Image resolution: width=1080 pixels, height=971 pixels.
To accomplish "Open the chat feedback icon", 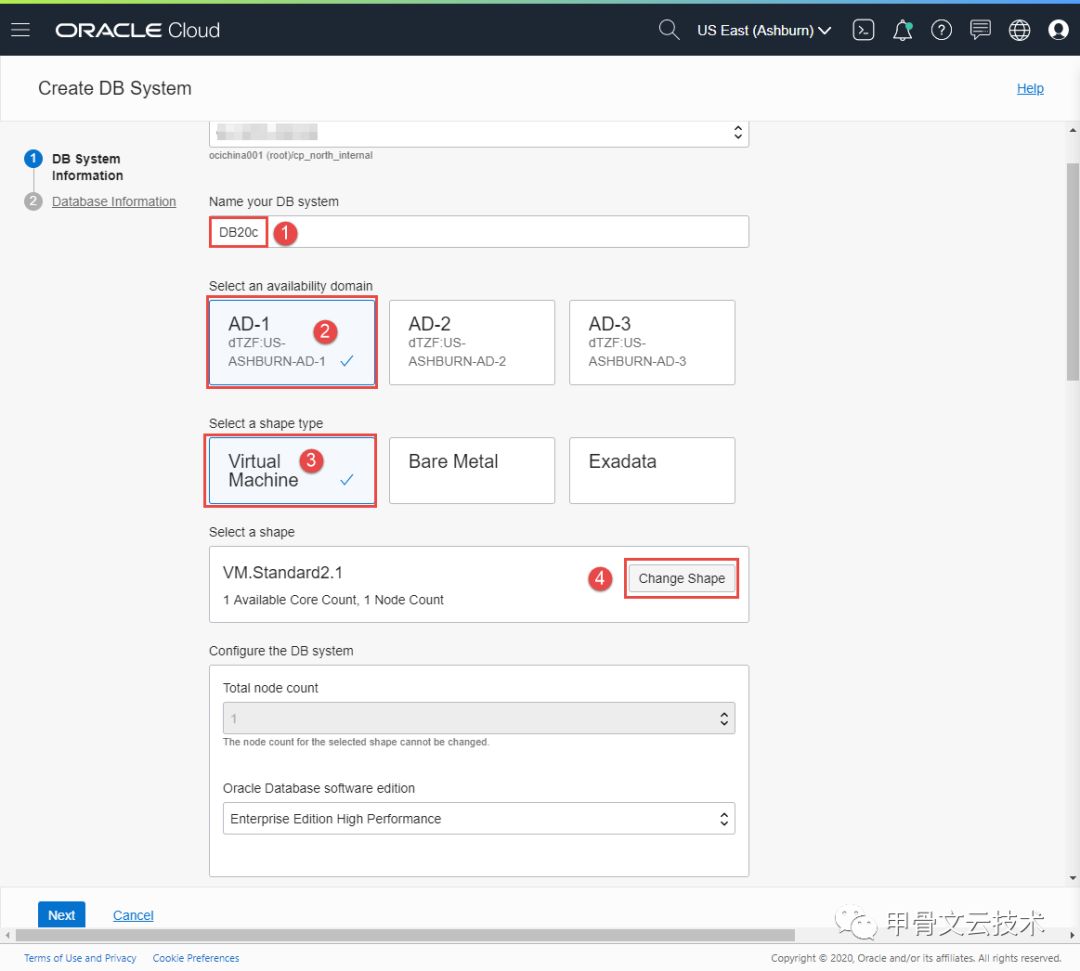I will [980, 30].
